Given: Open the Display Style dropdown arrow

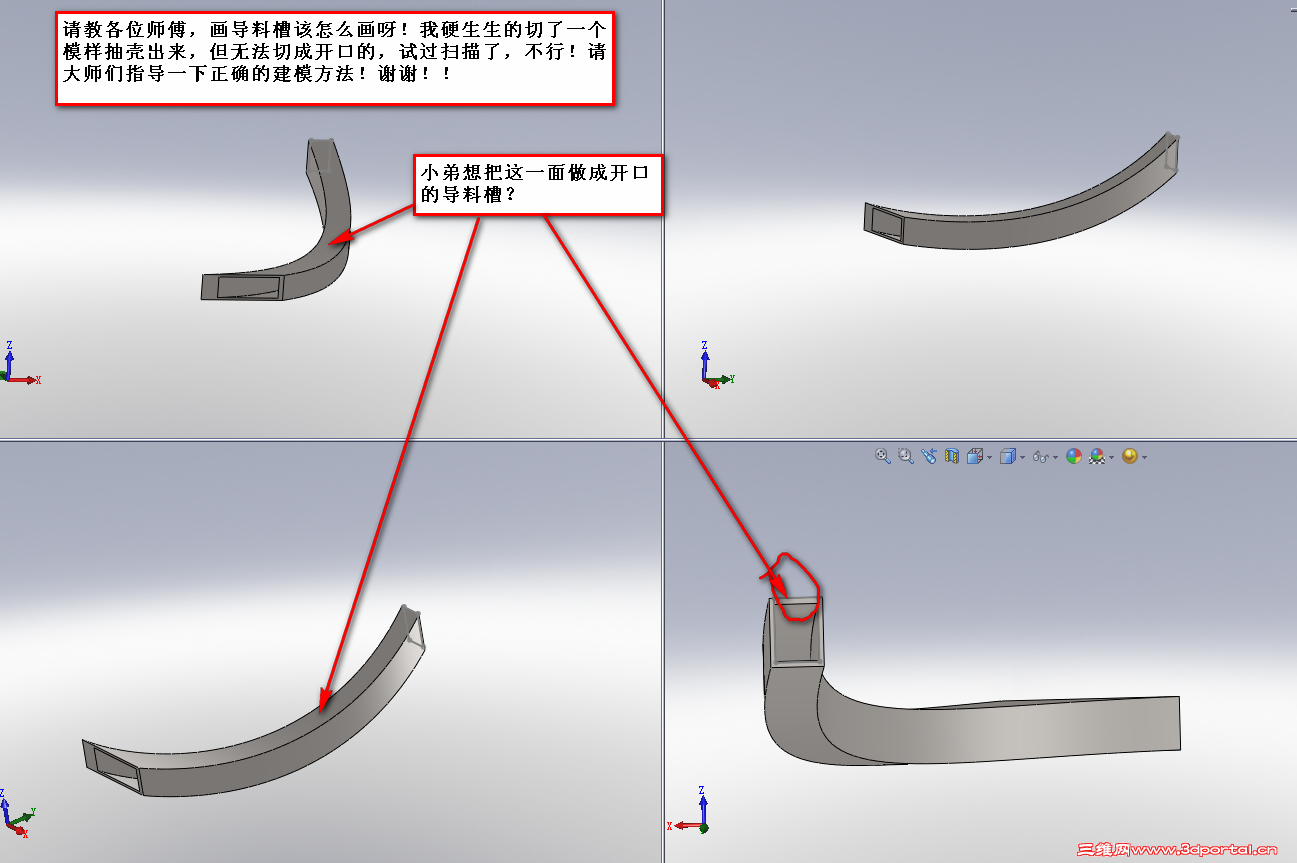Looking at the screenshot, I should (x=1022, y=458).
